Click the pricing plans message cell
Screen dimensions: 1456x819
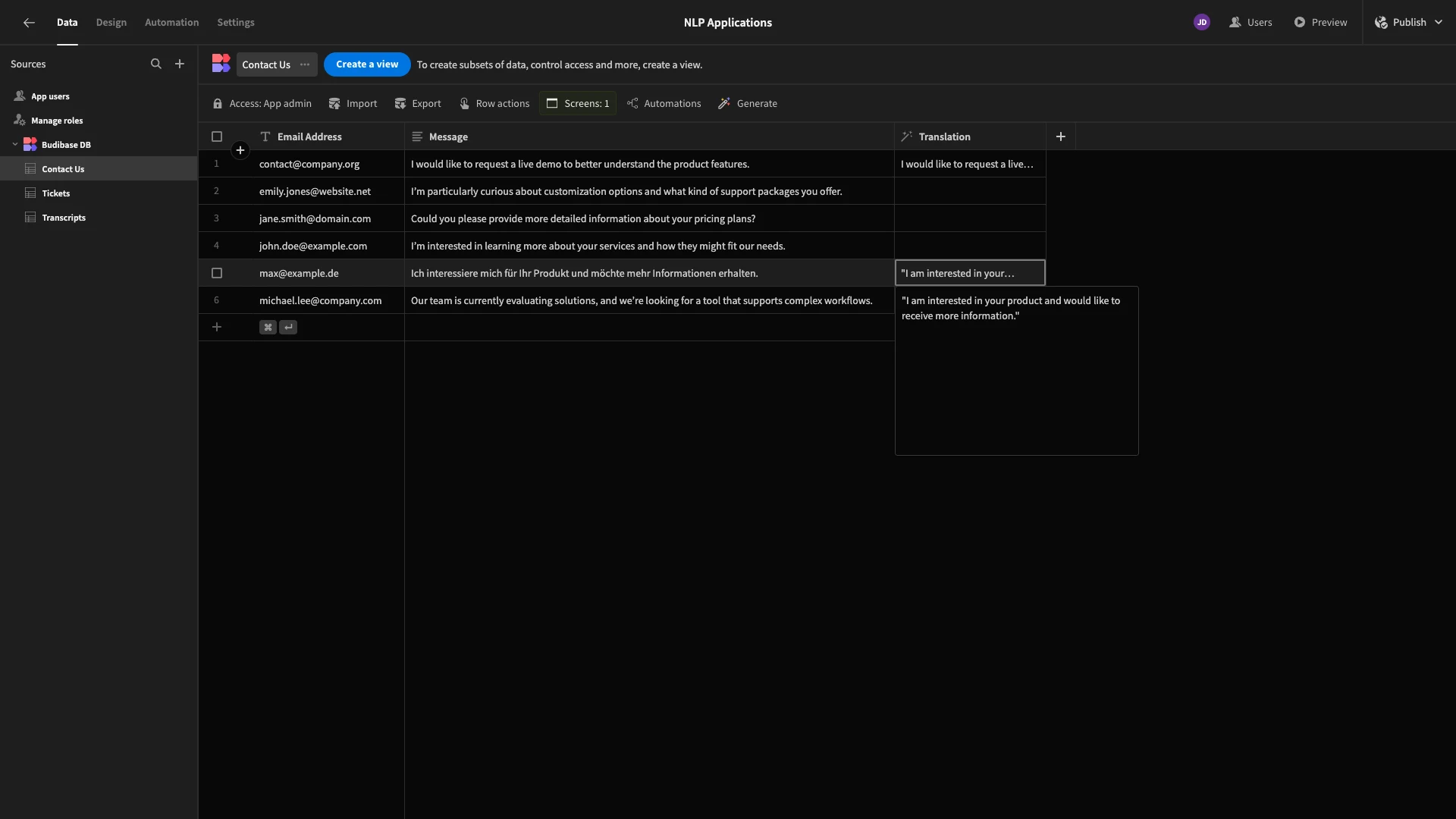[x=649, y=219]
